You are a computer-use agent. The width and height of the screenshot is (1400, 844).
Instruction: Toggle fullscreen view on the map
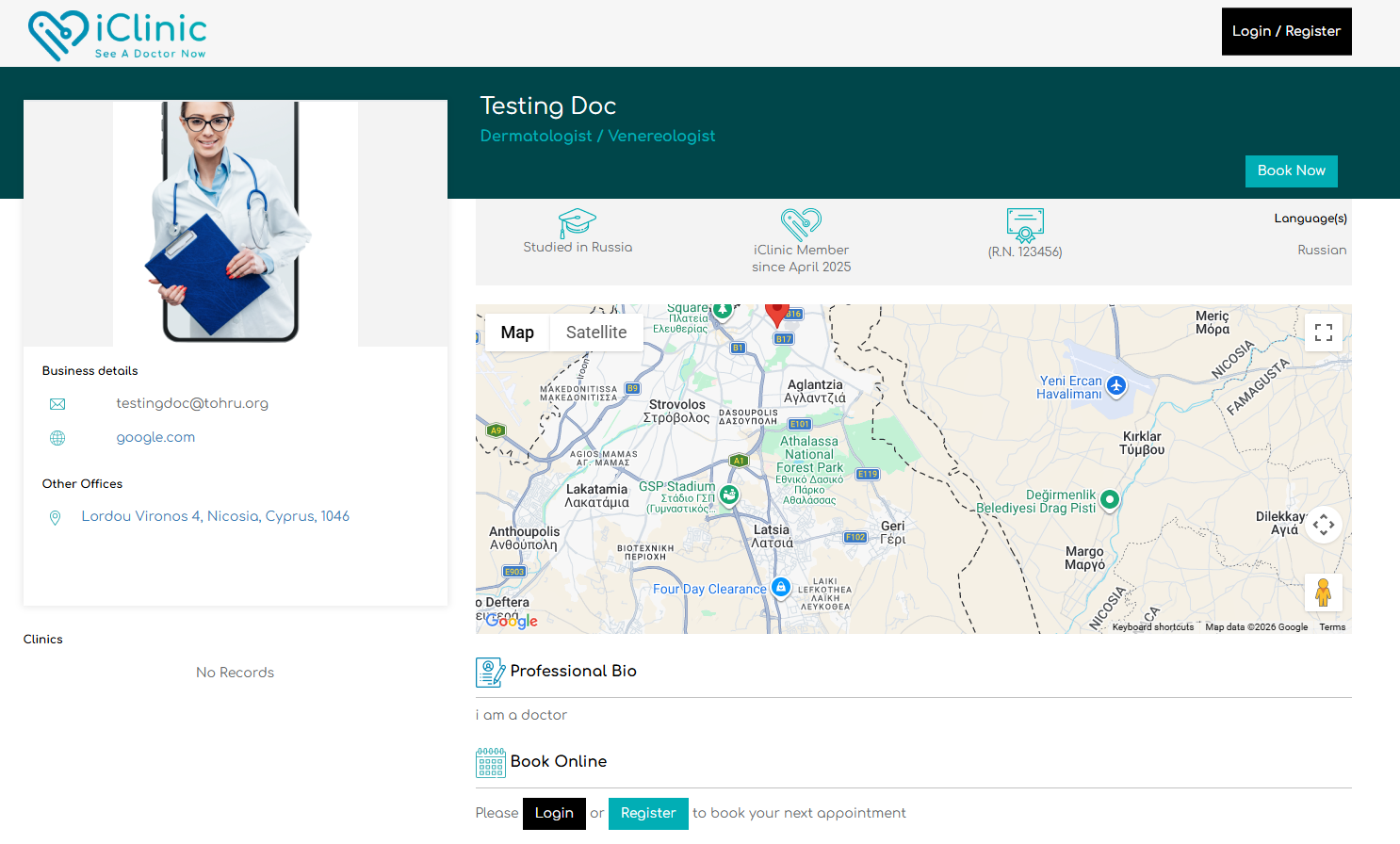(1323, 333)
